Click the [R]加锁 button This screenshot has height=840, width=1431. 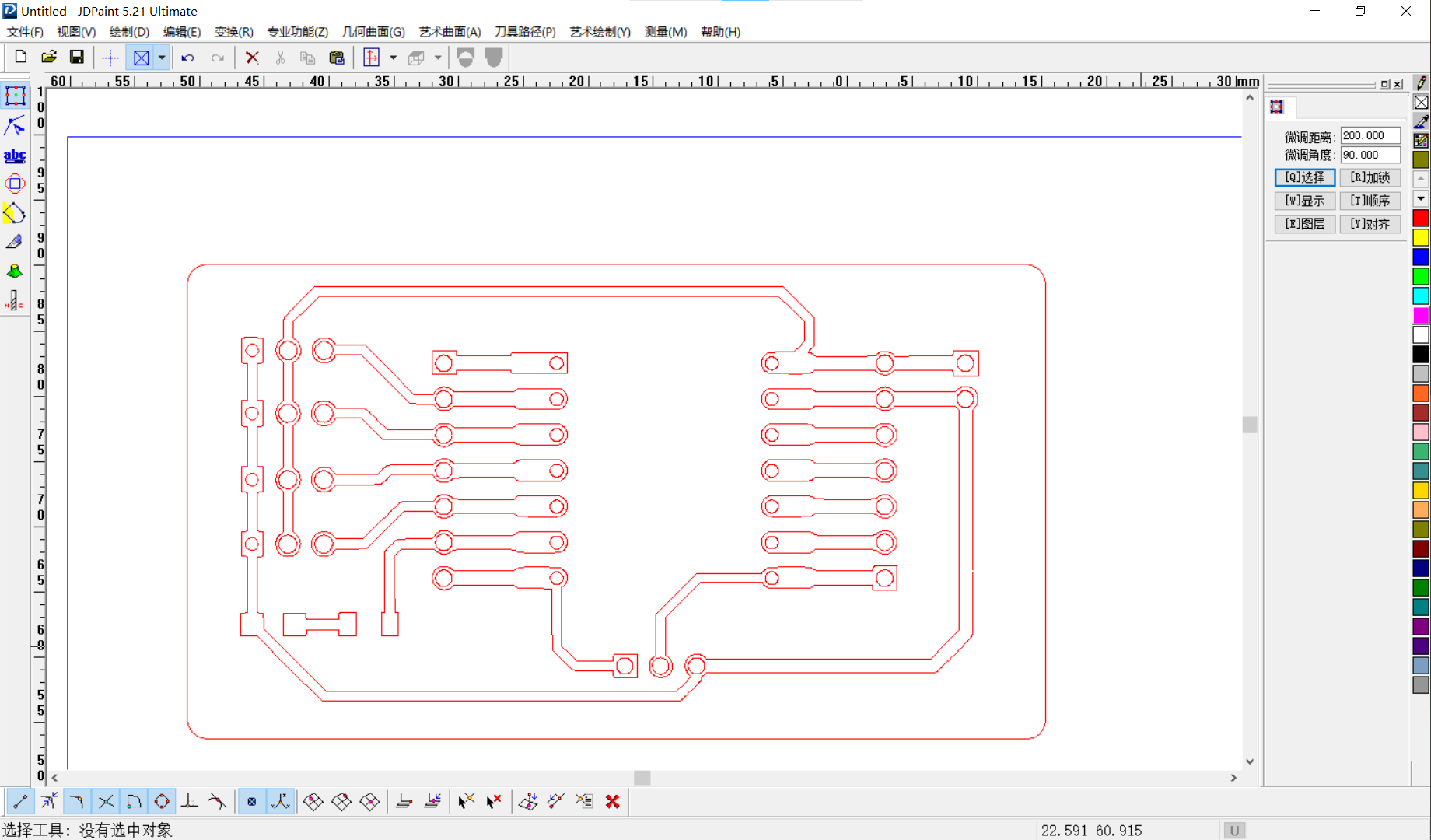(x=1370, y=177)
